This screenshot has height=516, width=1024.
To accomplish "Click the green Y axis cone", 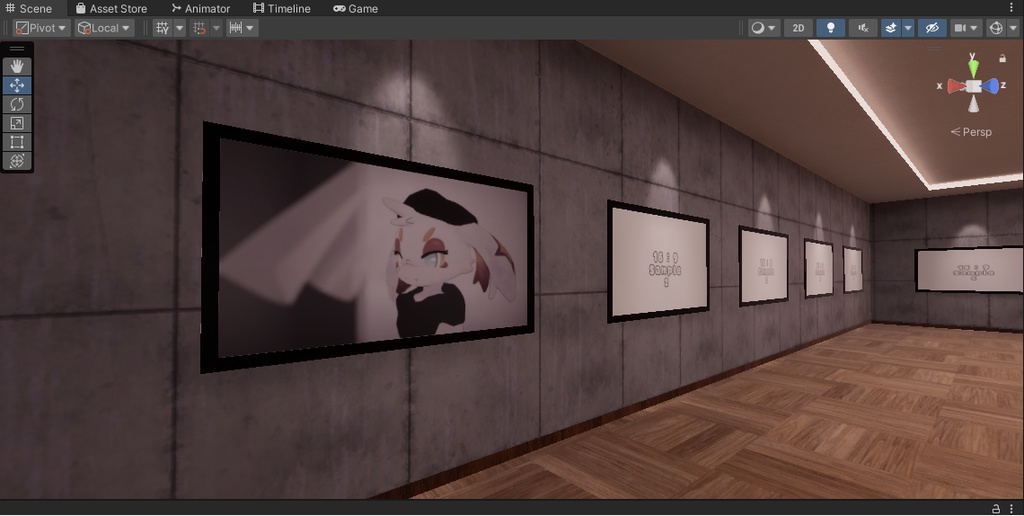I will click(973, 68).
